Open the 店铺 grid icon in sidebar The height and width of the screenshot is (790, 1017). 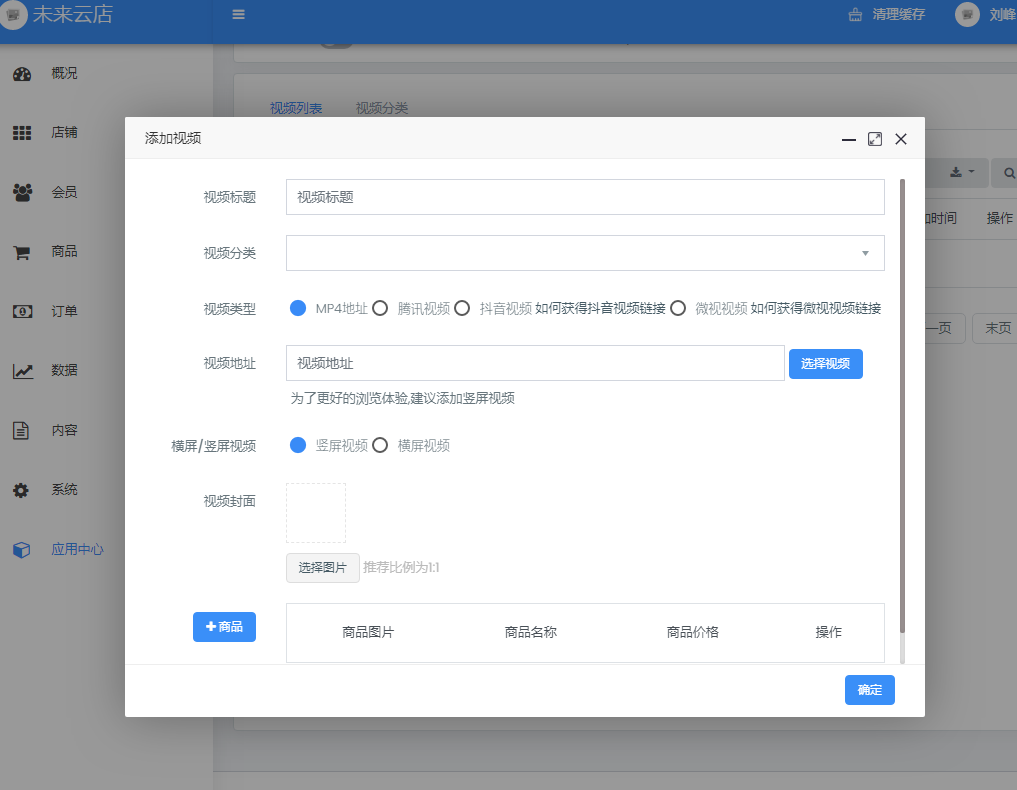pos(22,133)
